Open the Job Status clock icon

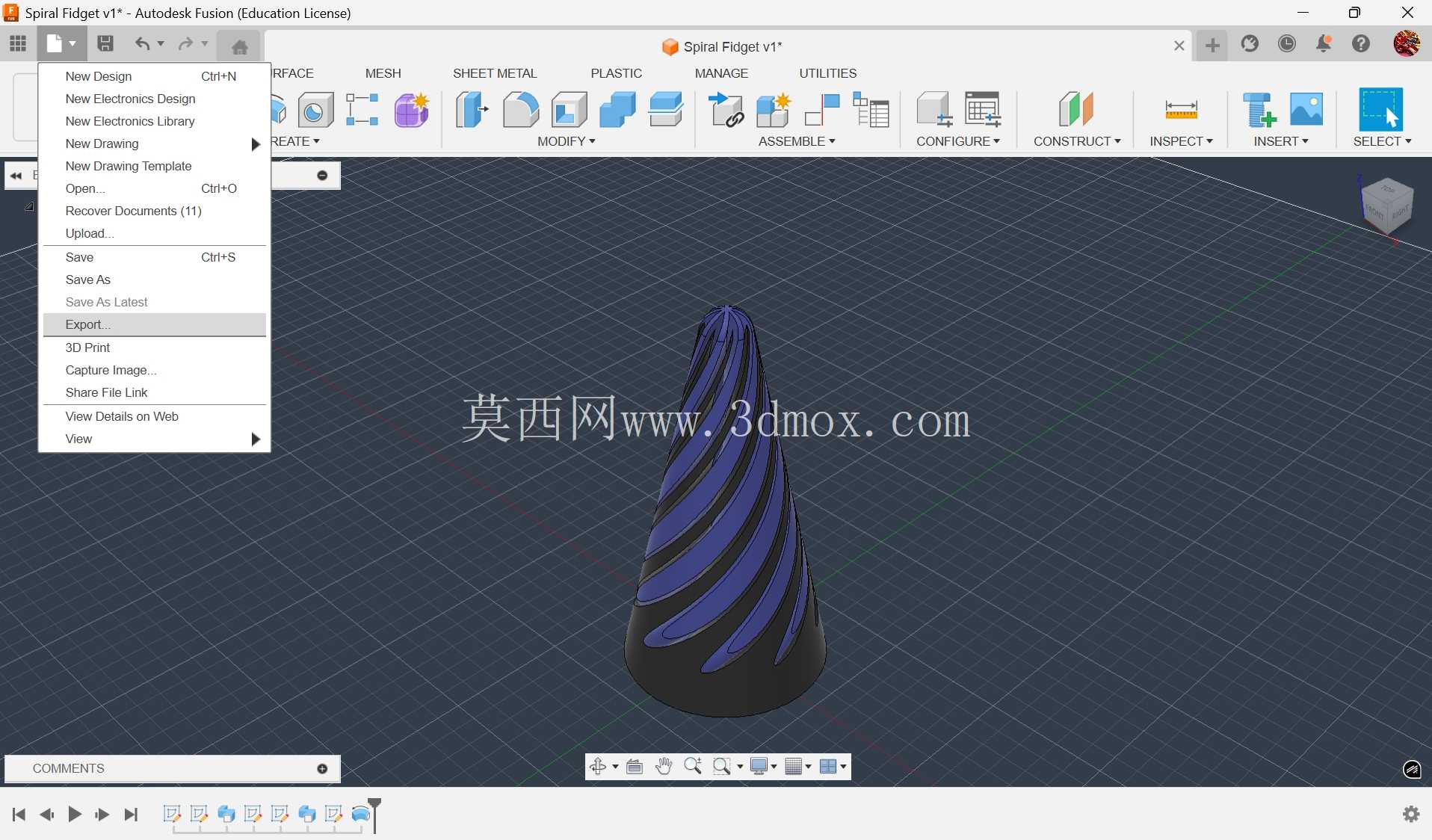pos(1287,44)
